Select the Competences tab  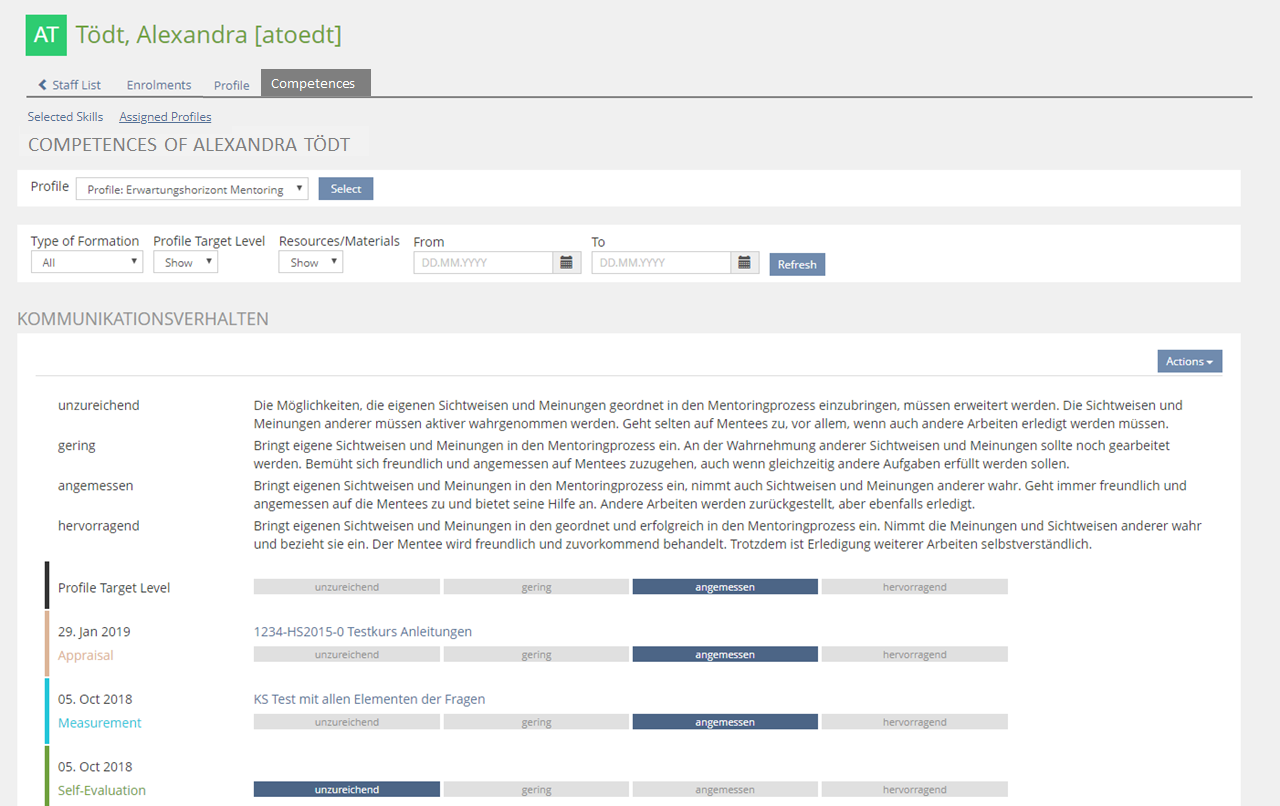click(x=316, y=83)
